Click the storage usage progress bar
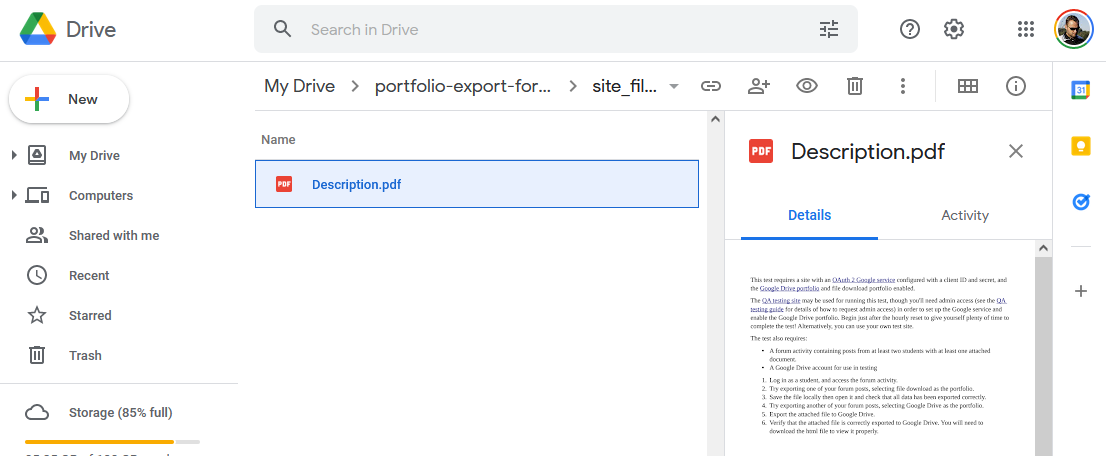This screenshot has height=456, width=1106. tap(112, 442)
